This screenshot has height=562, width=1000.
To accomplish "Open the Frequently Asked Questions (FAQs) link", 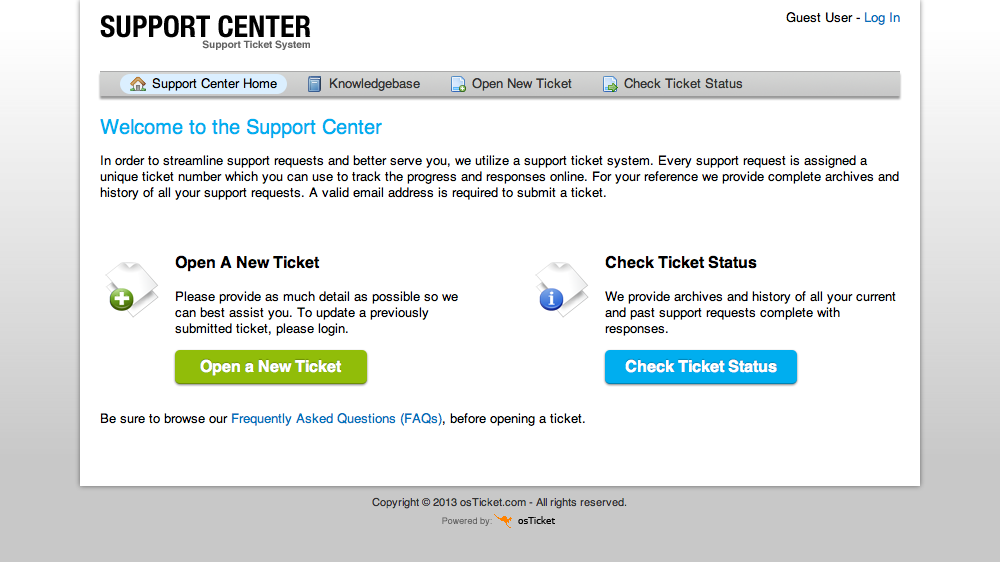I will tap(336, 418).
